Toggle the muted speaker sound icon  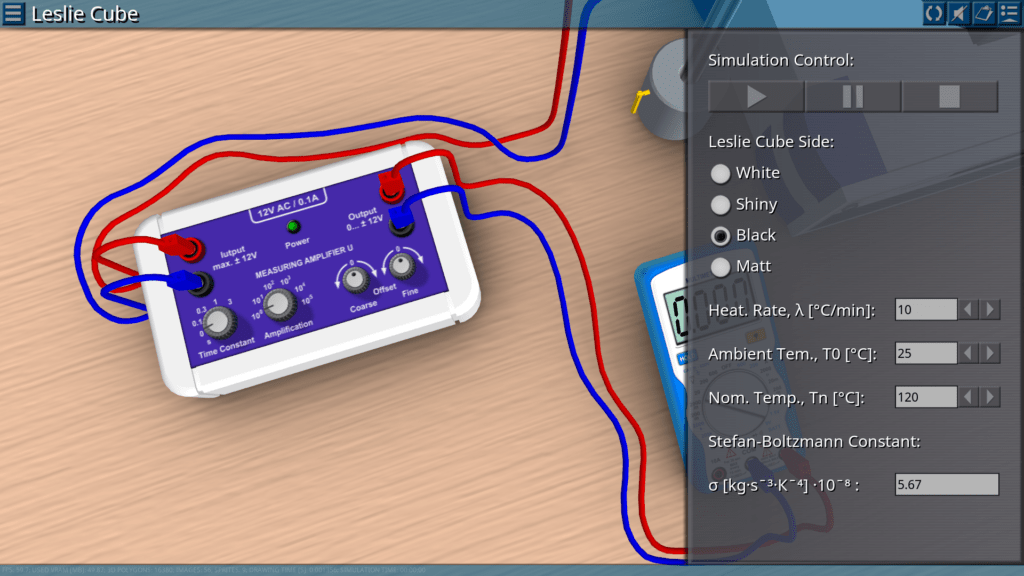pos(959,13)
